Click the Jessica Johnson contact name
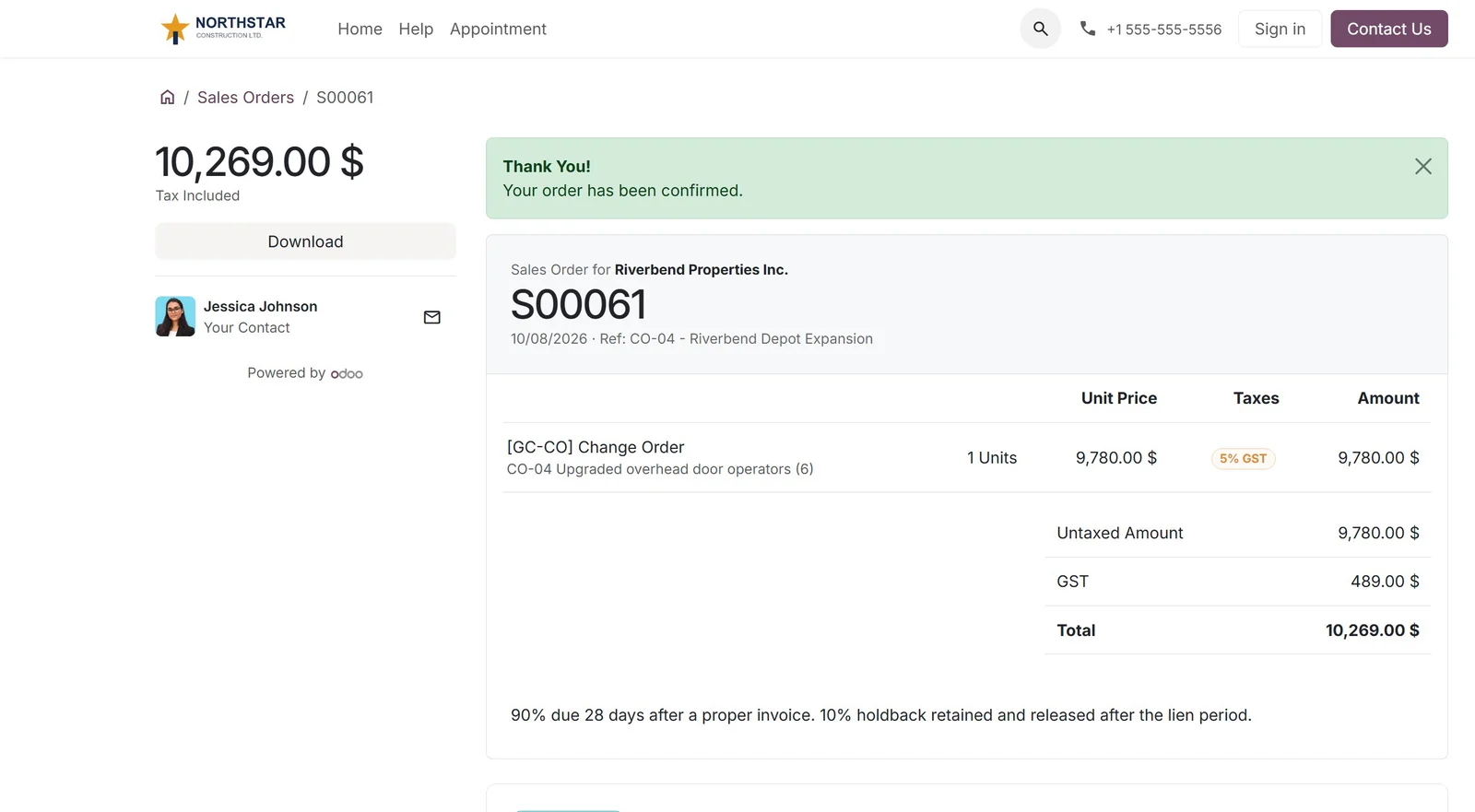The width and height of the screenshot is (1475, 812). [x=260, y=306]
